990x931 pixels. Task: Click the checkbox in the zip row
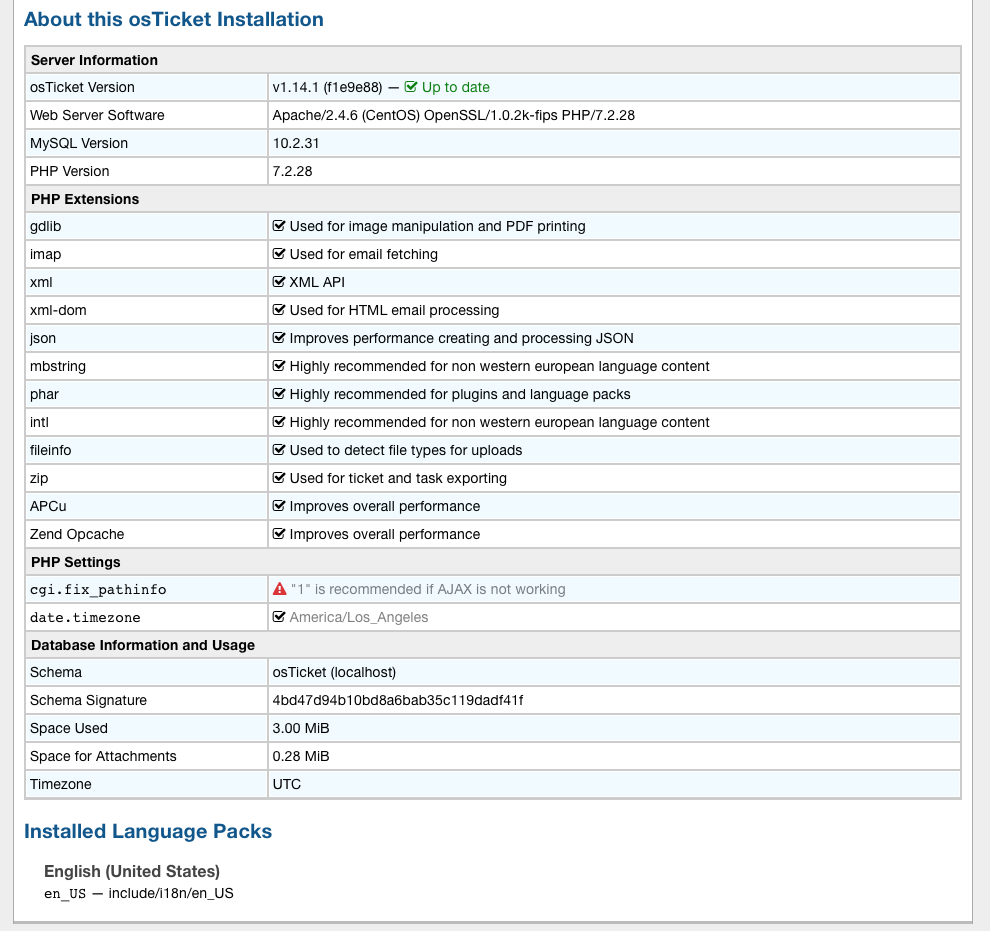pyautogui.click(x=280, y=478)
